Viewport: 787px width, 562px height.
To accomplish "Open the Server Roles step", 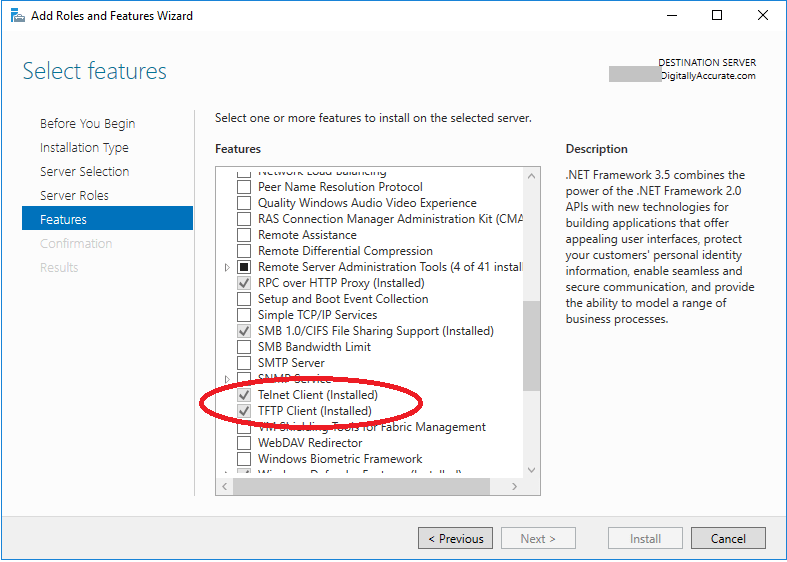I will tap(74, 195).
